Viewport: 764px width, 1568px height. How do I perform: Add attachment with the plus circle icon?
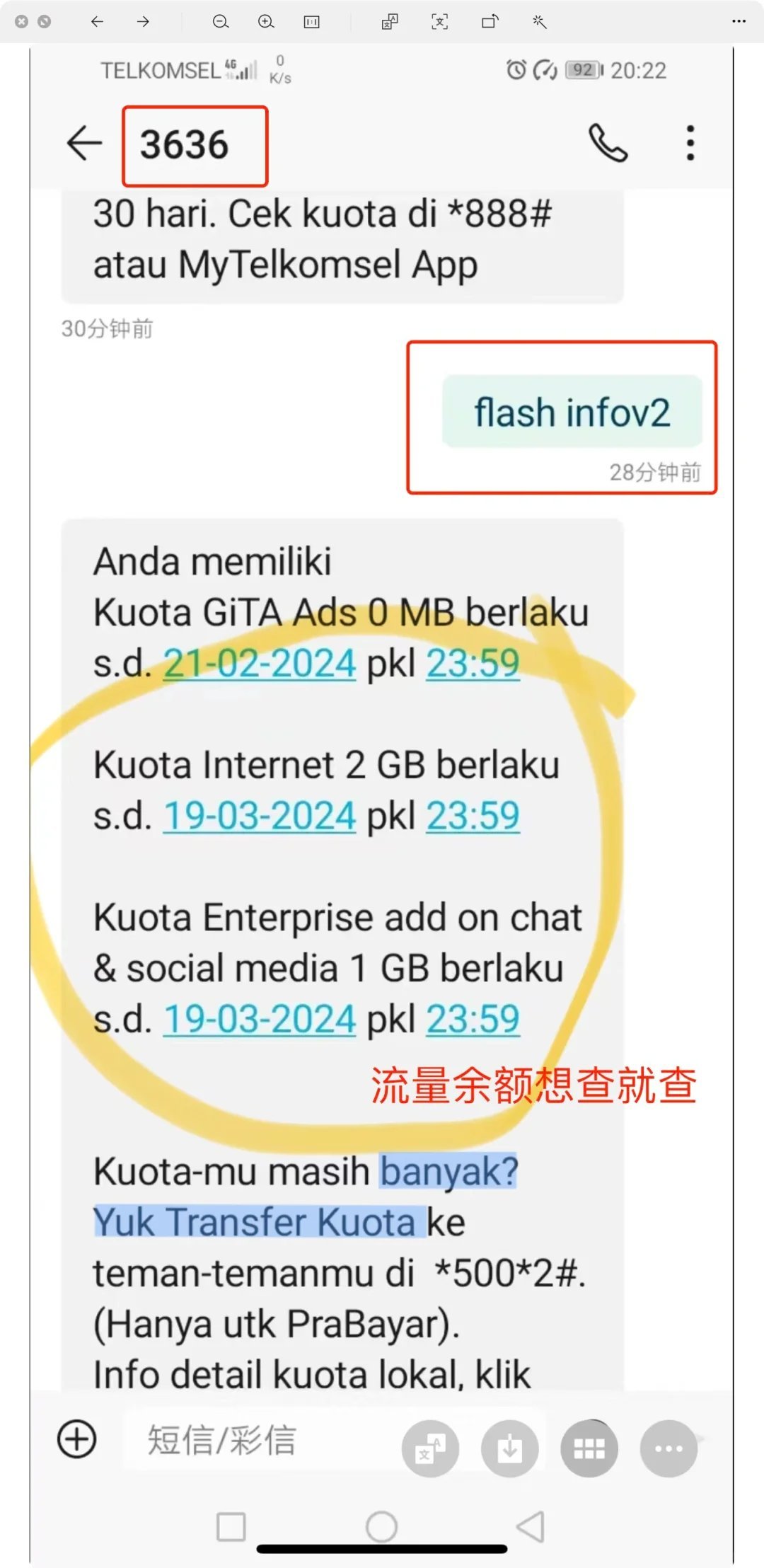77,1439
